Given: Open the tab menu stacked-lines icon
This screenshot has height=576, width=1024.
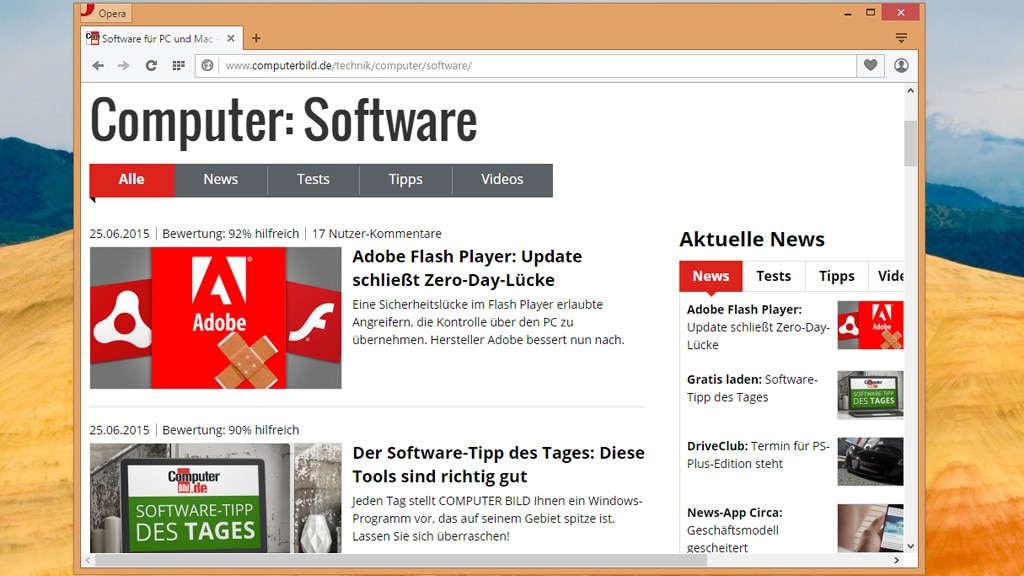Looking at the screenshot, I should [901, 38].
